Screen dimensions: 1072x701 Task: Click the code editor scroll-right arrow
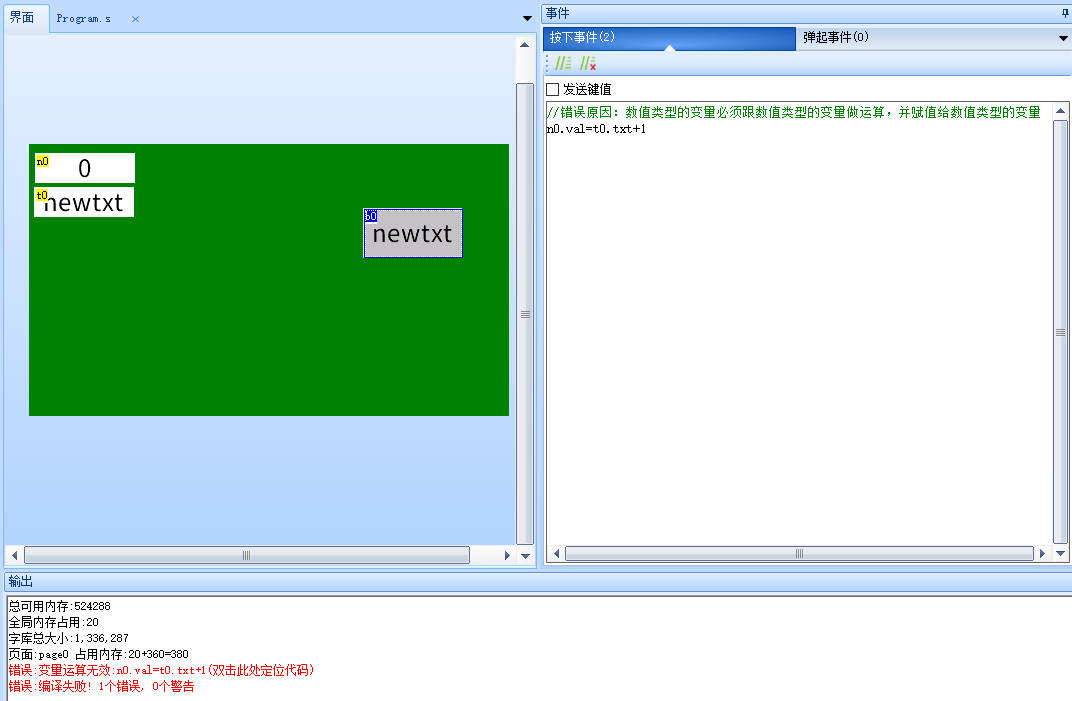click(x=1042, y=553)
